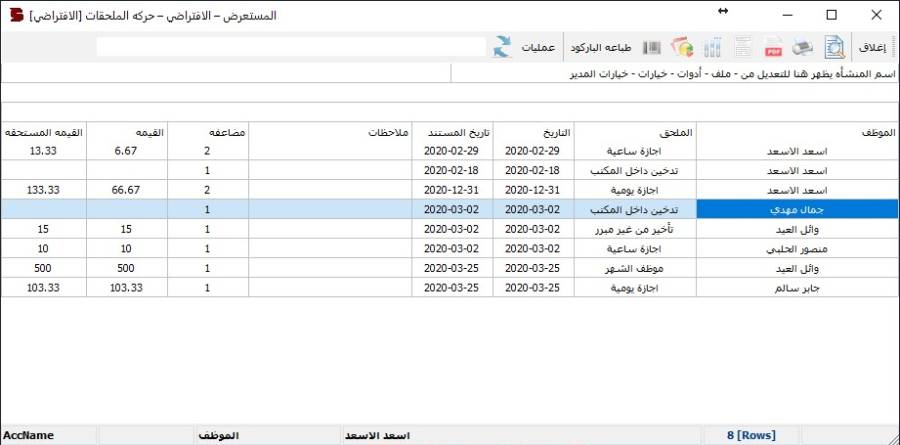Click the 8 [Rows] status indicator
This screenshot has width=900, height=445.
(x=751, y=435)
